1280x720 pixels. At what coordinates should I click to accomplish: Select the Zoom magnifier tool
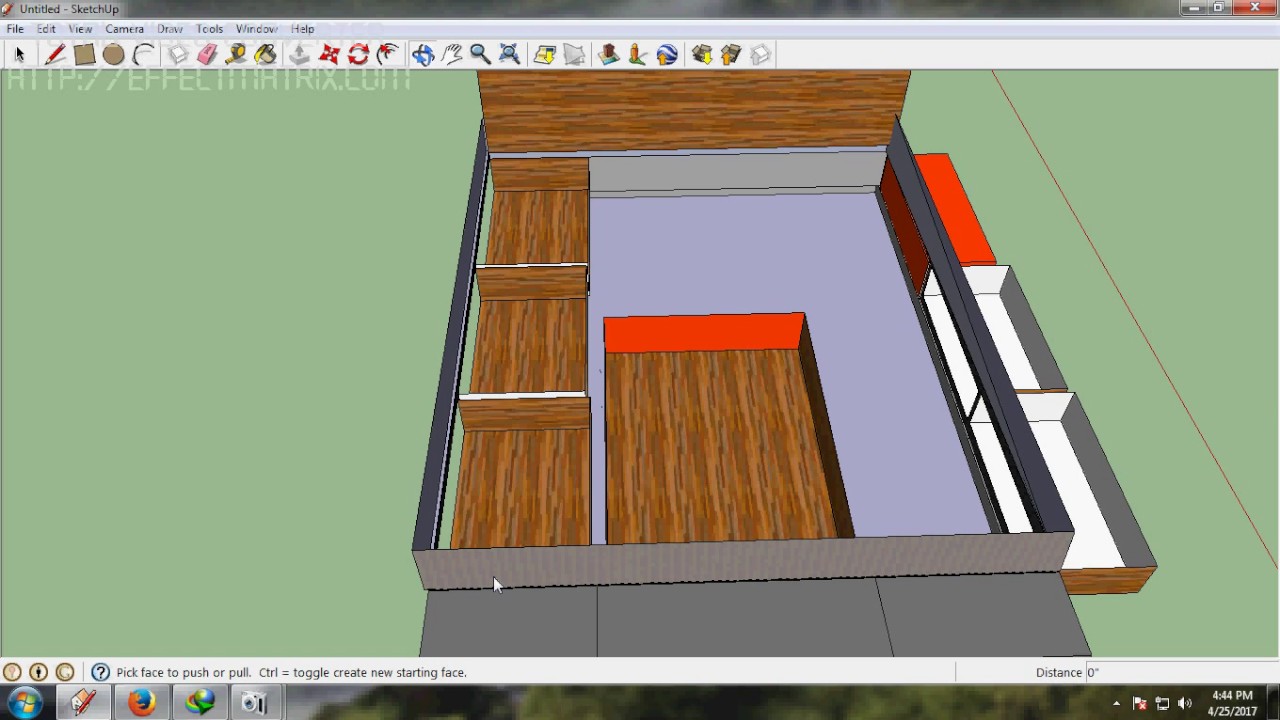(480, 54)
